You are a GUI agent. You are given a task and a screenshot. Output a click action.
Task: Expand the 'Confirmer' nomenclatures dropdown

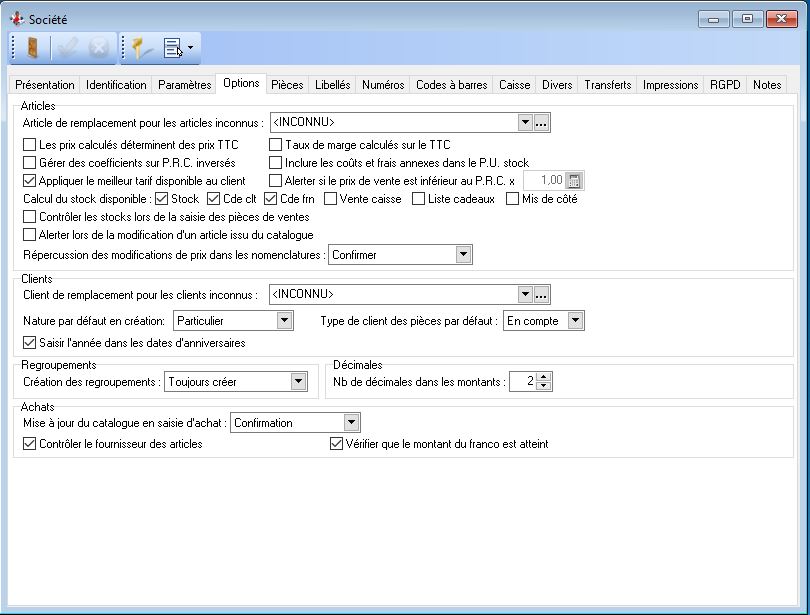point(463,255)
